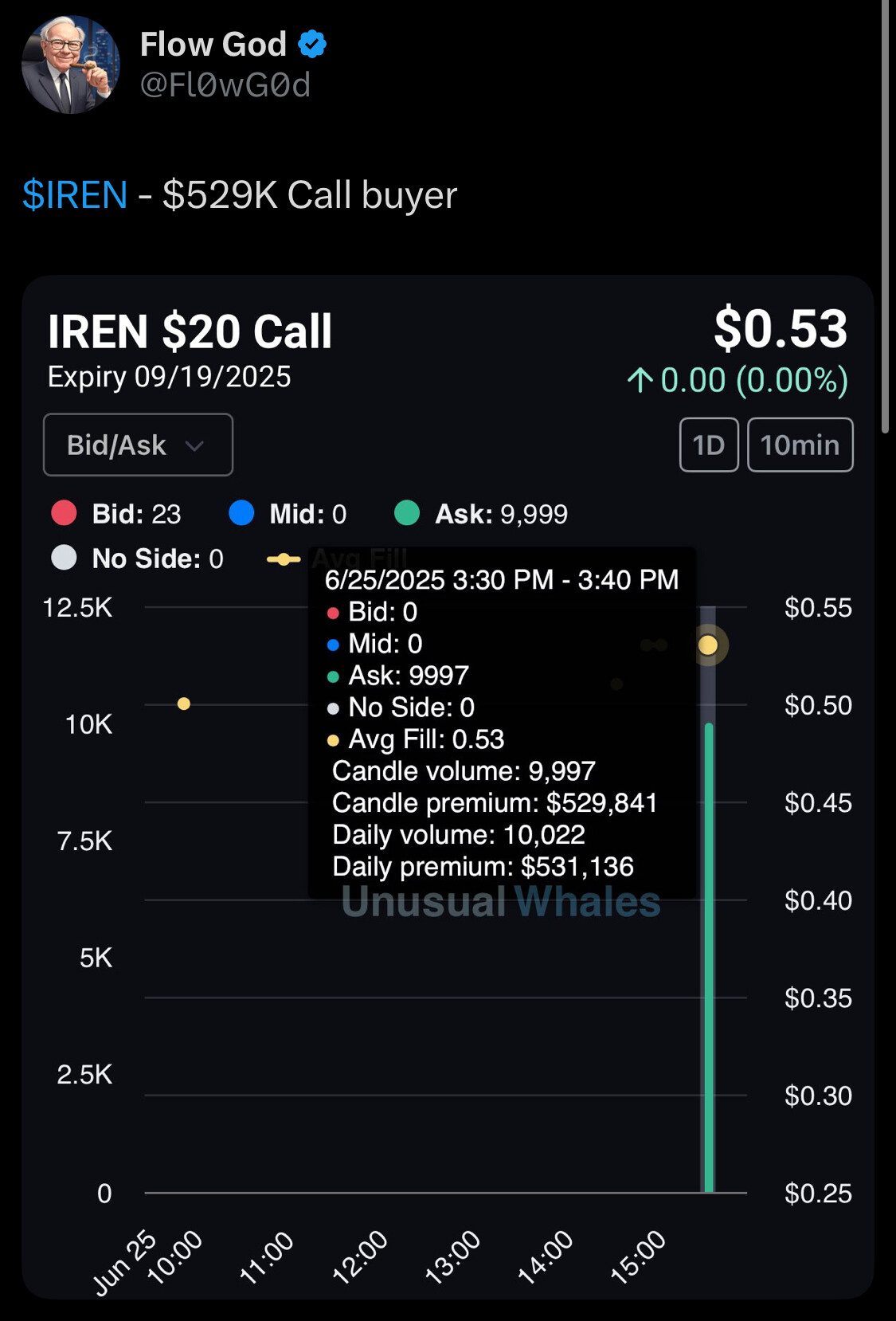896x1321 pixels.
Task: Click the Unusual Whales watermark logo
Action: click(x=500, y=903)
